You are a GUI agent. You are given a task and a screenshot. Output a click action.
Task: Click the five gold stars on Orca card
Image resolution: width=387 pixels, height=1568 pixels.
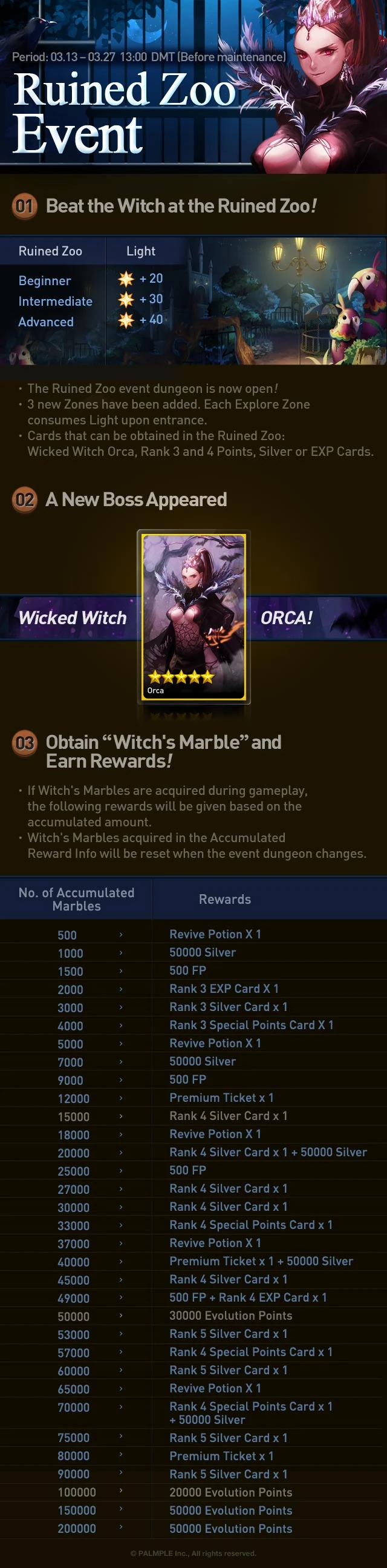[x=181, y=676]
